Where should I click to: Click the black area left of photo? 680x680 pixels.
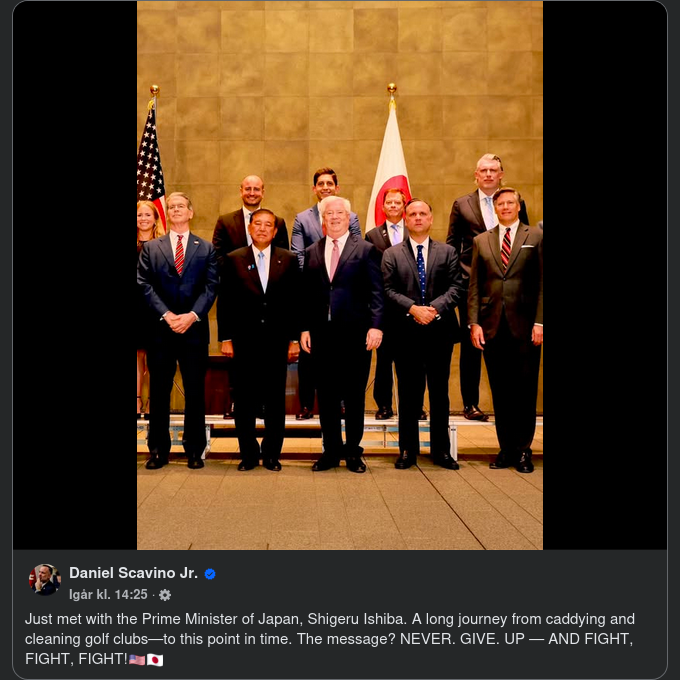(75, 275)
